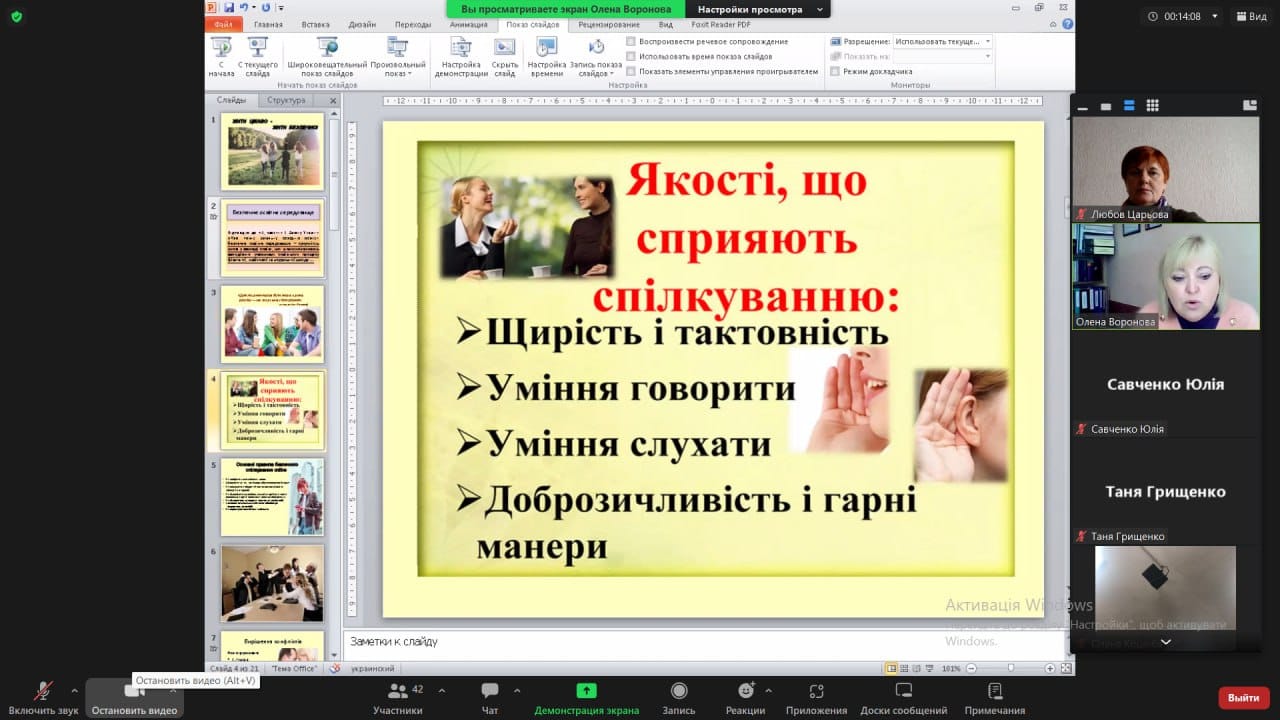
Task: Click the Record icon
Action: [679, 692]
